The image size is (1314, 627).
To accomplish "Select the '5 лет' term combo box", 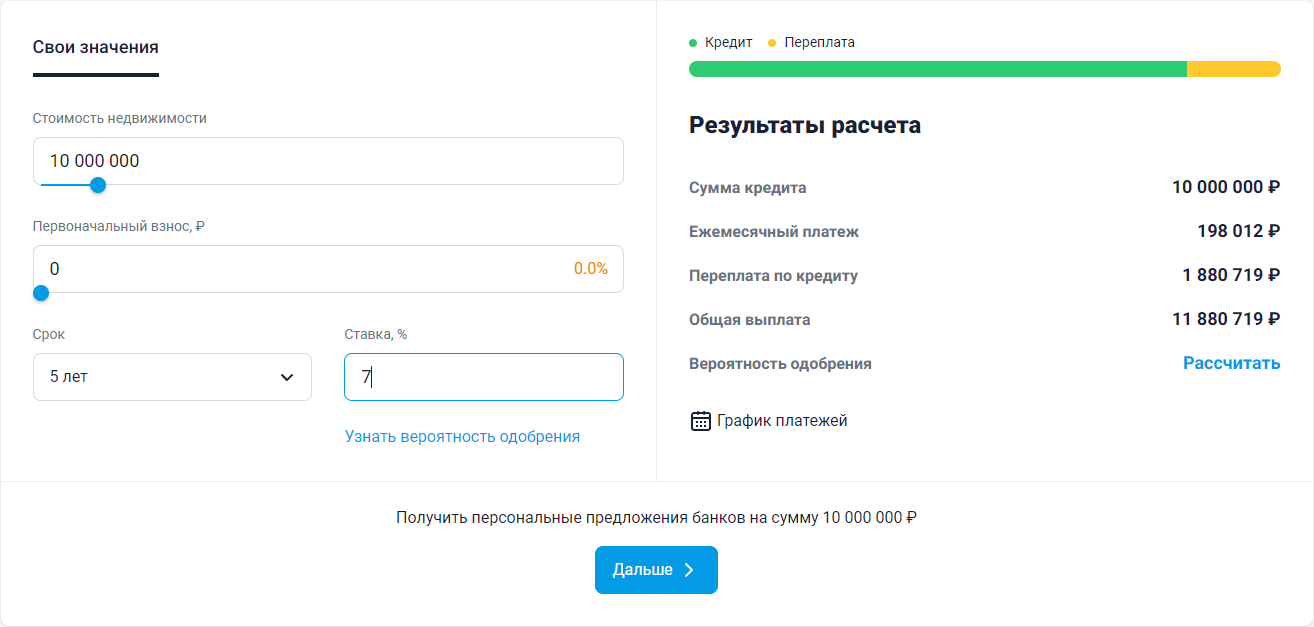I will [172, 377].
